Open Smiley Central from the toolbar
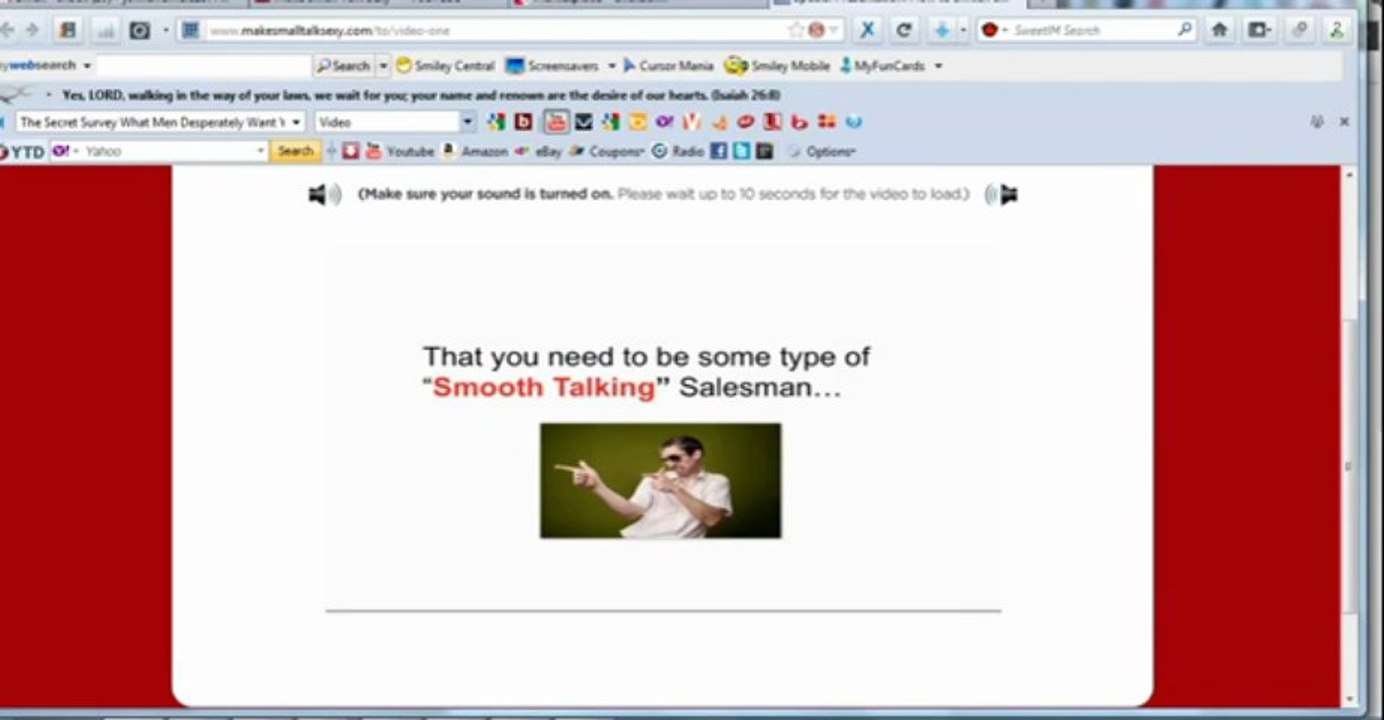Viewport: 1384px width, 720px height. click(x=445, y=66)
